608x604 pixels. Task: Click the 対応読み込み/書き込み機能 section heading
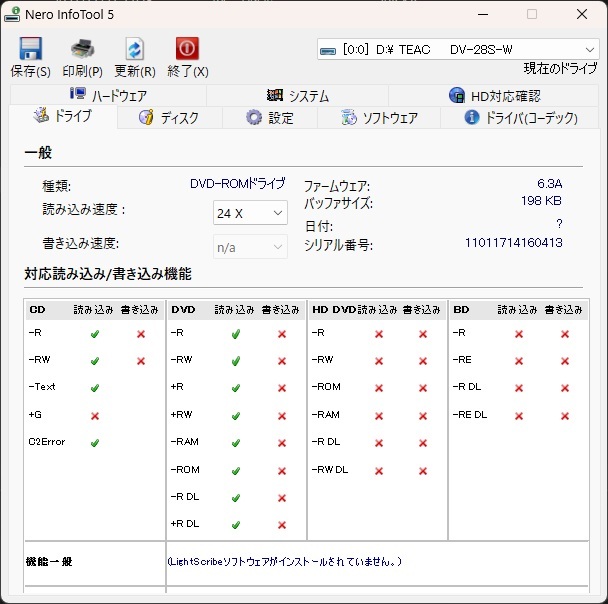(x=108, y=274)
